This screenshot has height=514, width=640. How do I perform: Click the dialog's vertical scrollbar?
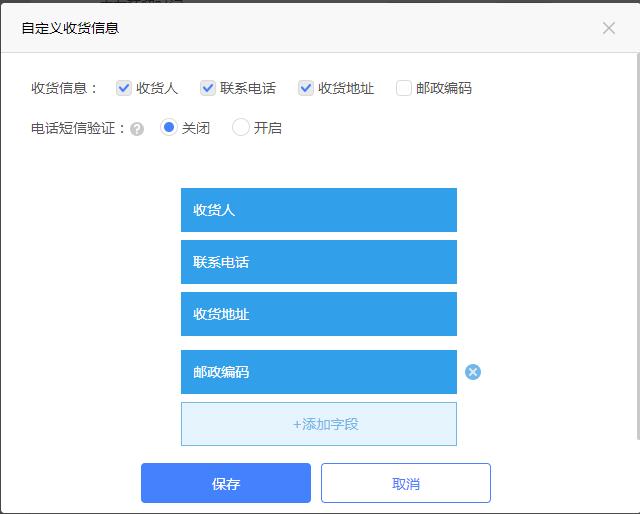tap(638, 245)
